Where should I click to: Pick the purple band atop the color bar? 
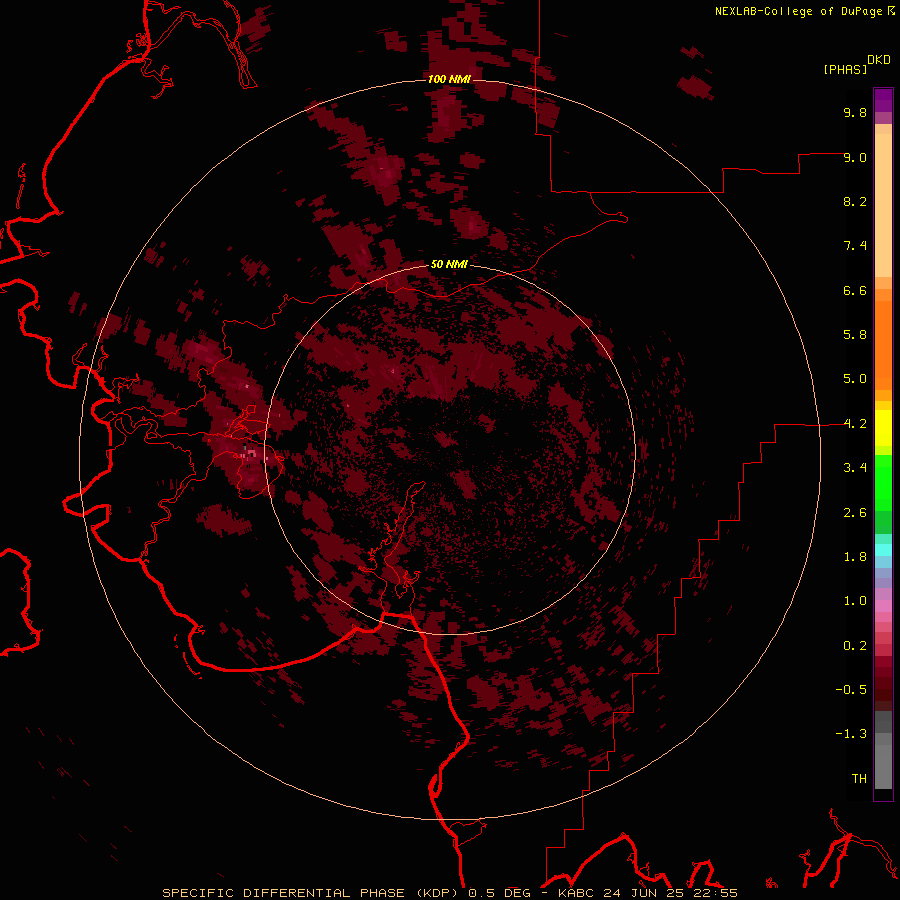(883, 100)
